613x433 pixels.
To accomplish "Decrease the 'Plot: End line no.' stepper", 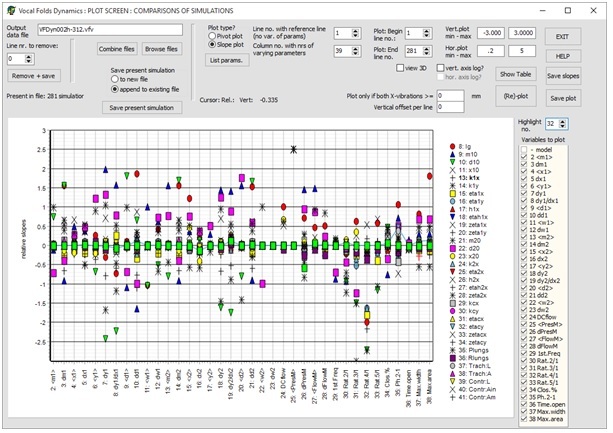I will [x=427, y=53].
